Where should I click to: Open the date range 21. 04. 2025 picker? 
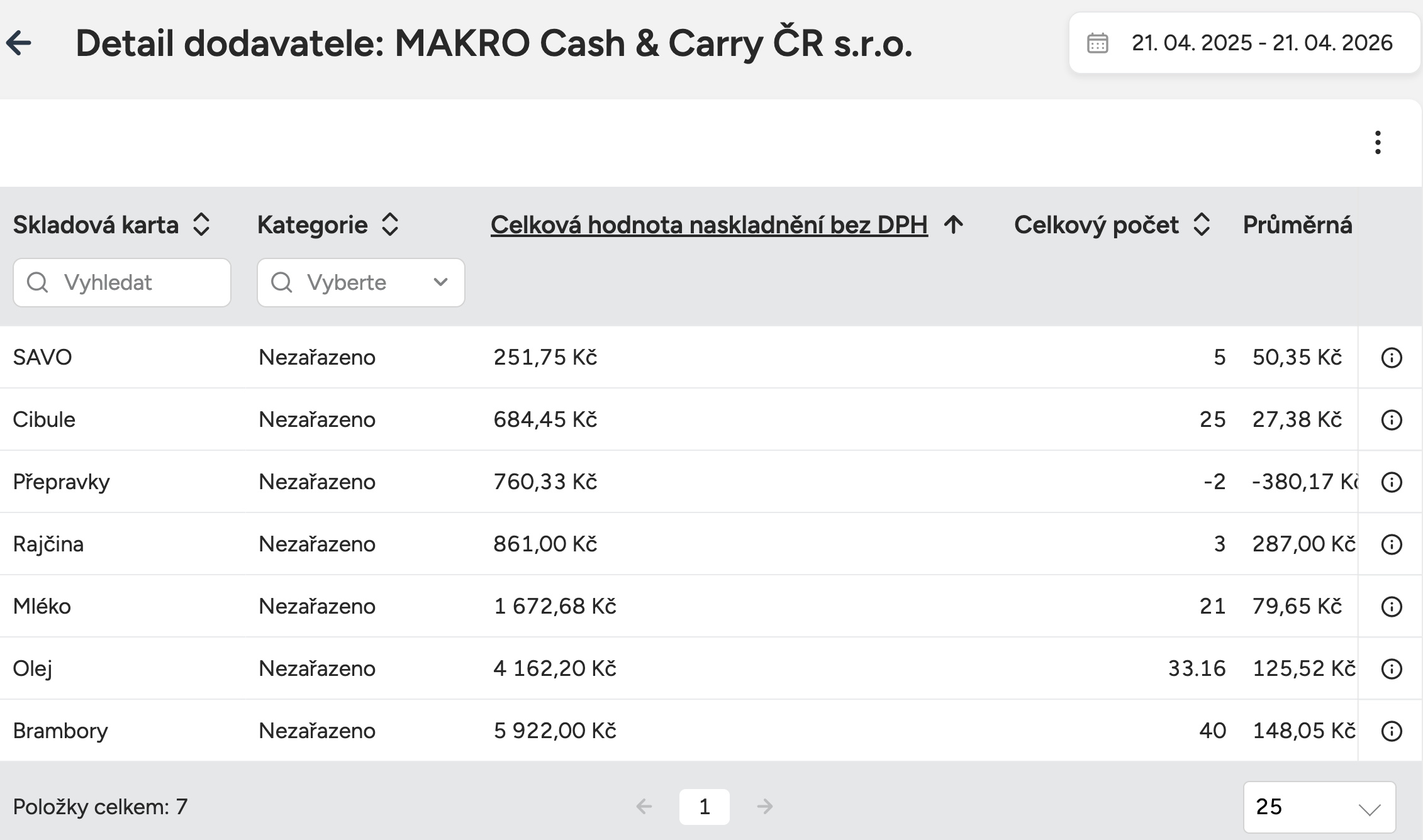tap(1261, 43)
